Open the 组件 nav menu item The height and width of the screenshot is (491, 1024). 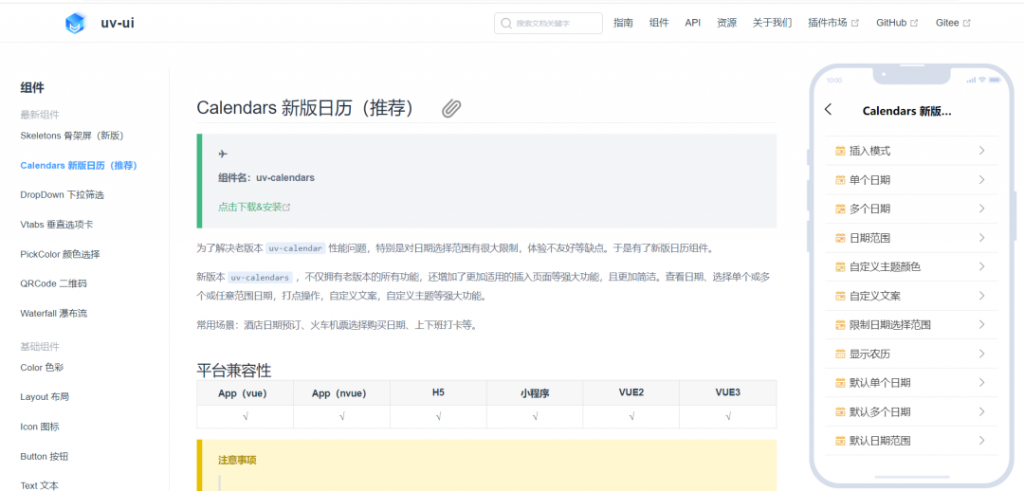point(659,23)
